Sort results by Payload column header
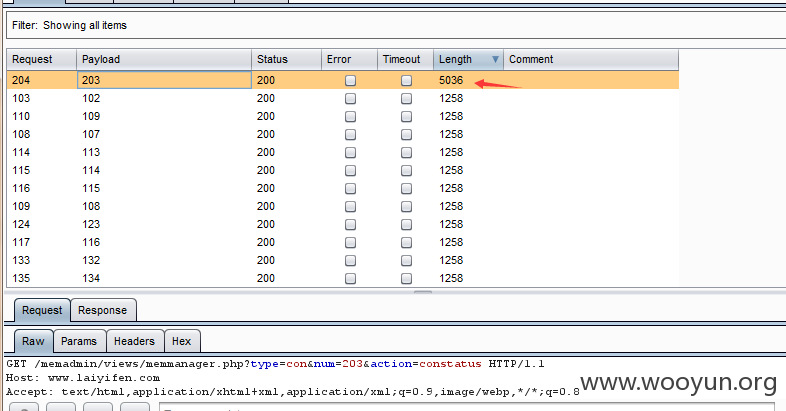 coord(164,59)
